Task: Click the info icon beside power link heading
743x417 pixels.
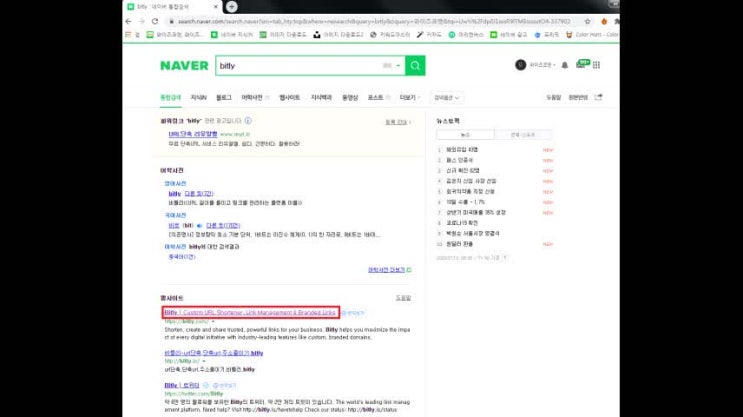Action: tap(248, 121)
